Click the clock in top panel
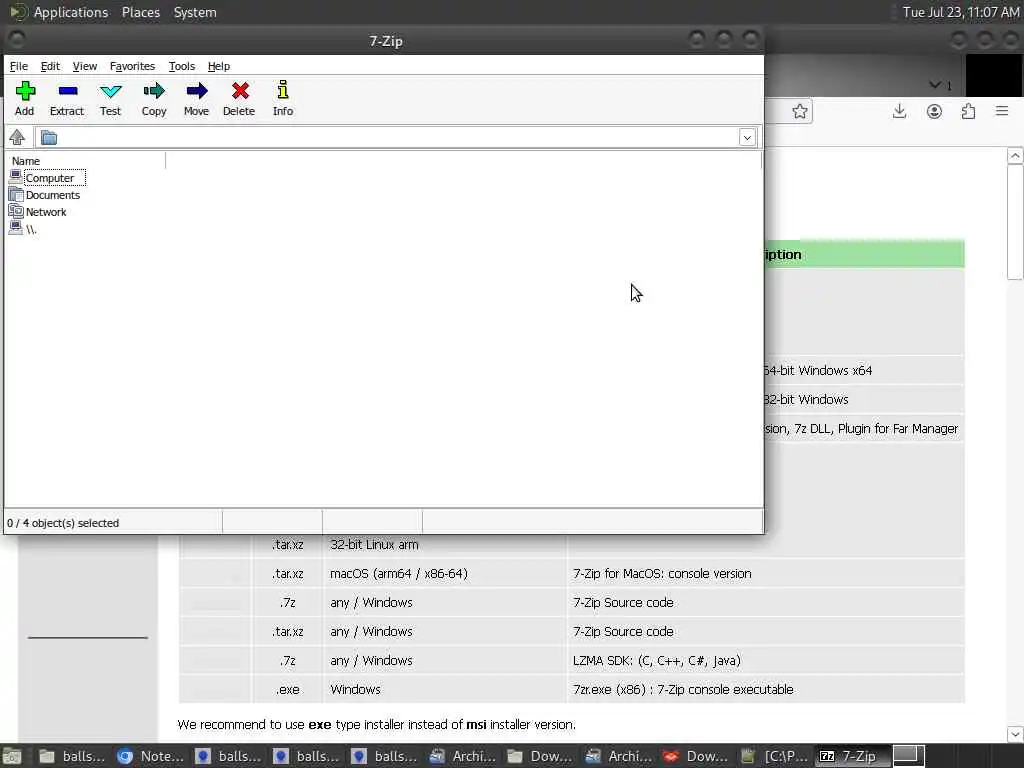1024x768 pixels. [x=961, y=12]
